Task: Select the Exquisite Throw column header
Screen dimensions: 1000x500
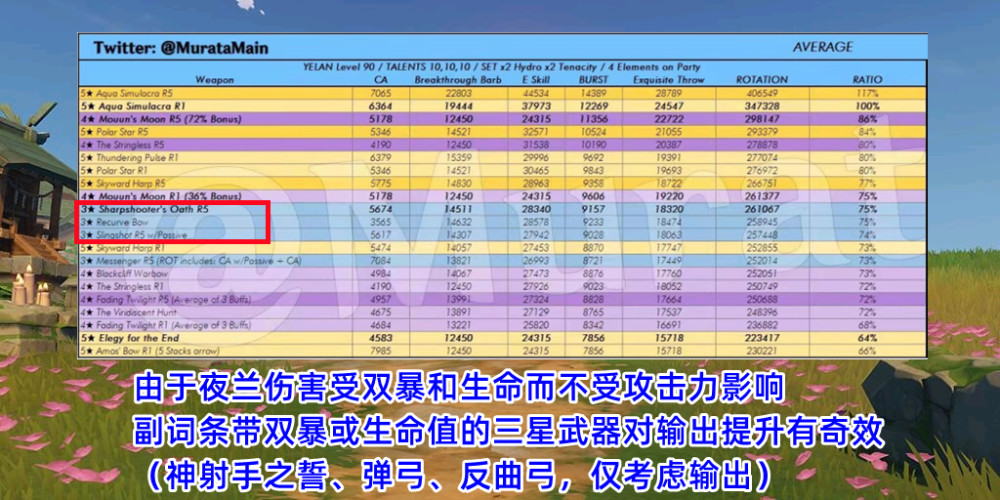Action: [x=667, y=79]
